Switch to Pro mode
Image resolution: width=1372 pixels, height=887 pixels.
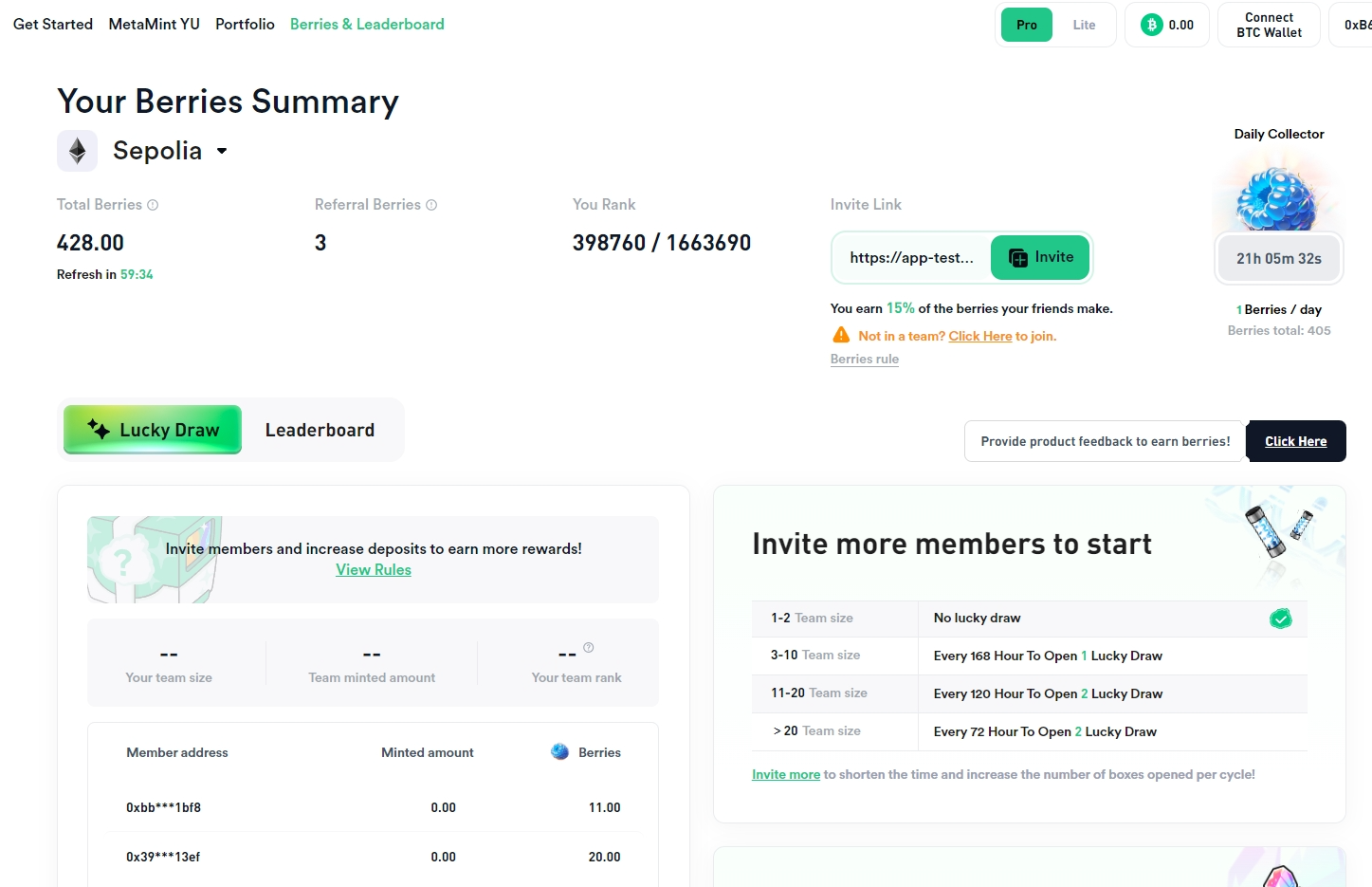[x=1027, y=25]
